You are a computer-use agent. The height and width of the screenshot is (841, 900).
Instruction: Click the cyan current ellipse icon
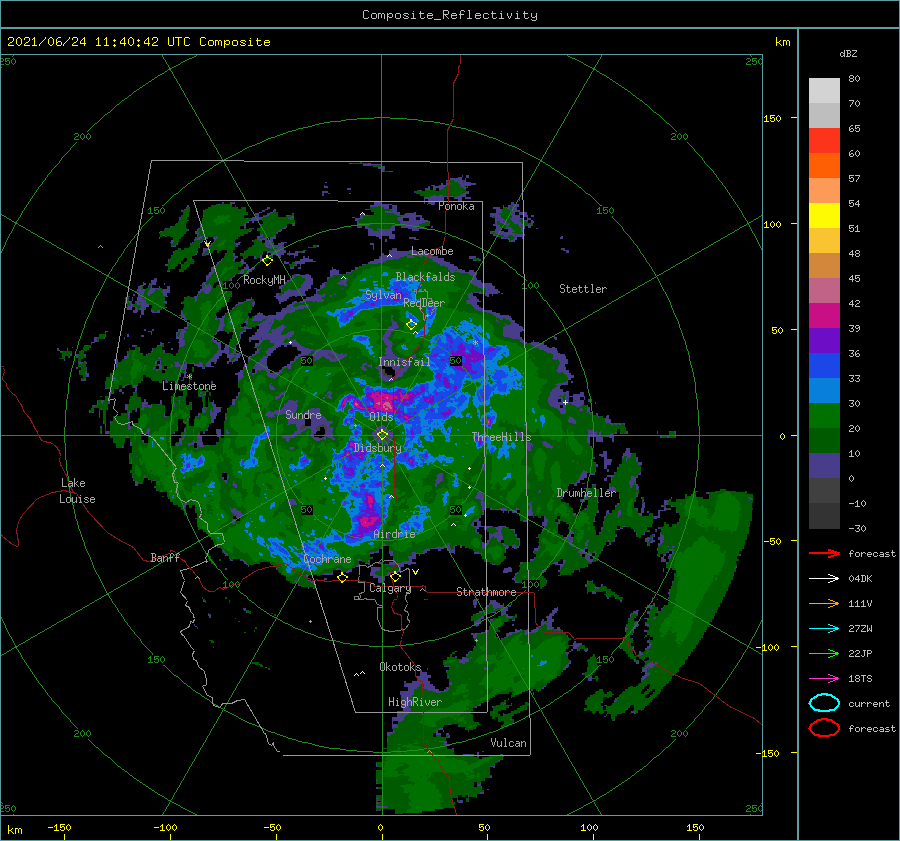click(824, 703)
